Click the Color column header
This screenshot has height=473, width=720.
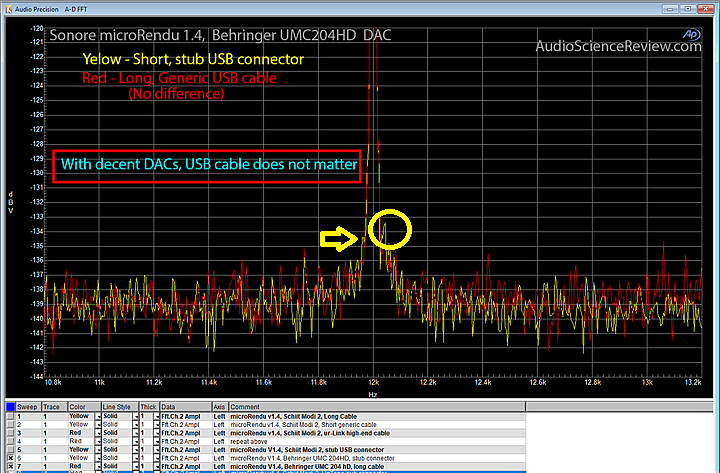pos(84,407)
